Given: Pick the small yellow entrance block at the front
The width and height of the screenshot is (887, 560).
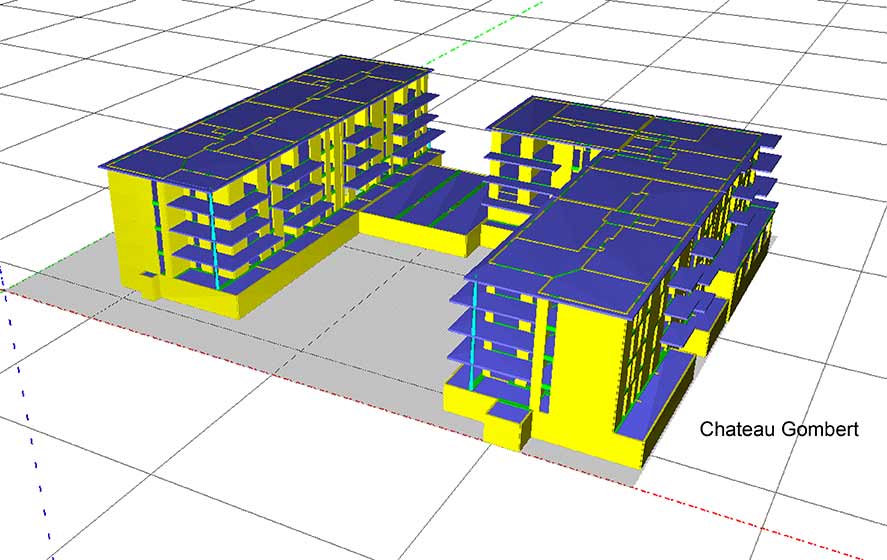Looking at the screenshot, I should click(x=506, y=425).
